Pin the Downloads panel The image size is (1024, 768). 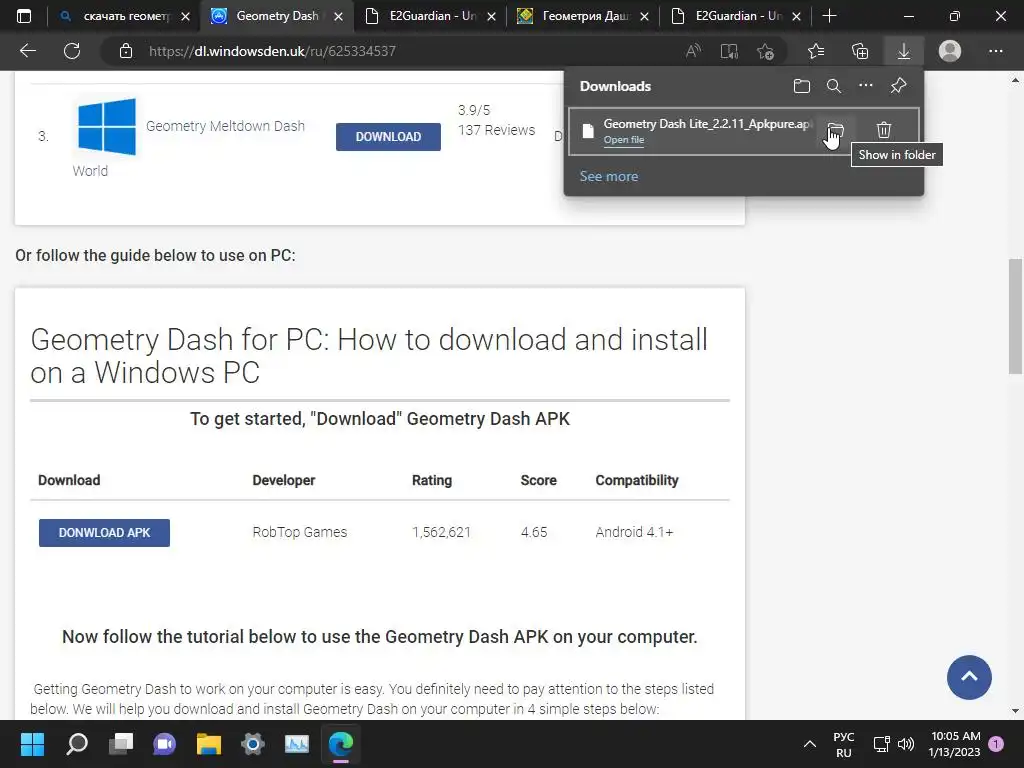899,86
